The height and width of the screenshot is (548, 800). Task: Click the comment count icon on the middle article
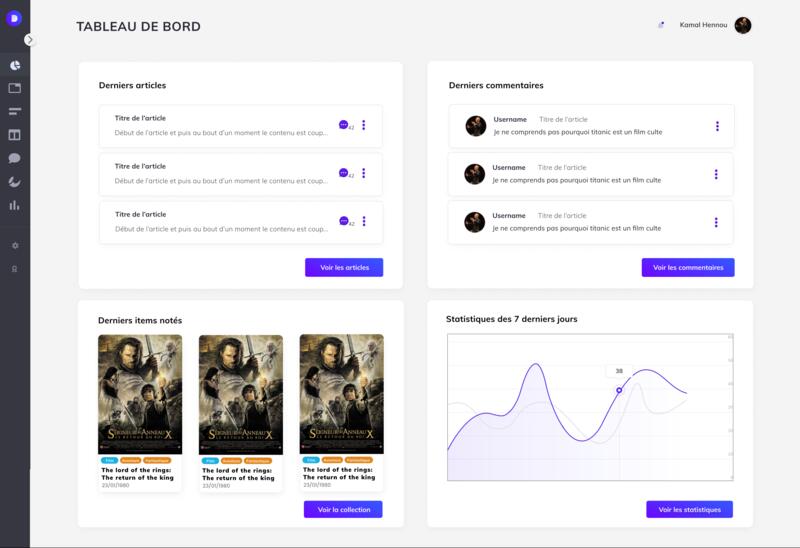click(x=343, y=173)
